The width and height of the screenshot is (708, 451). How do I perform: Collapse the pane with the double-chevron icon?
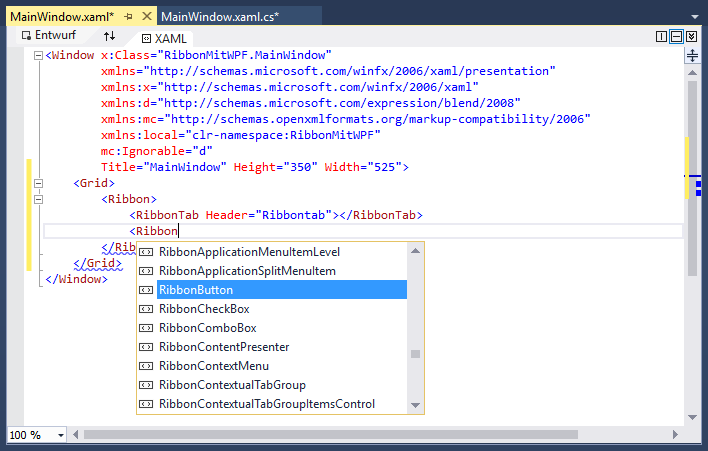[x=691, y=37]
